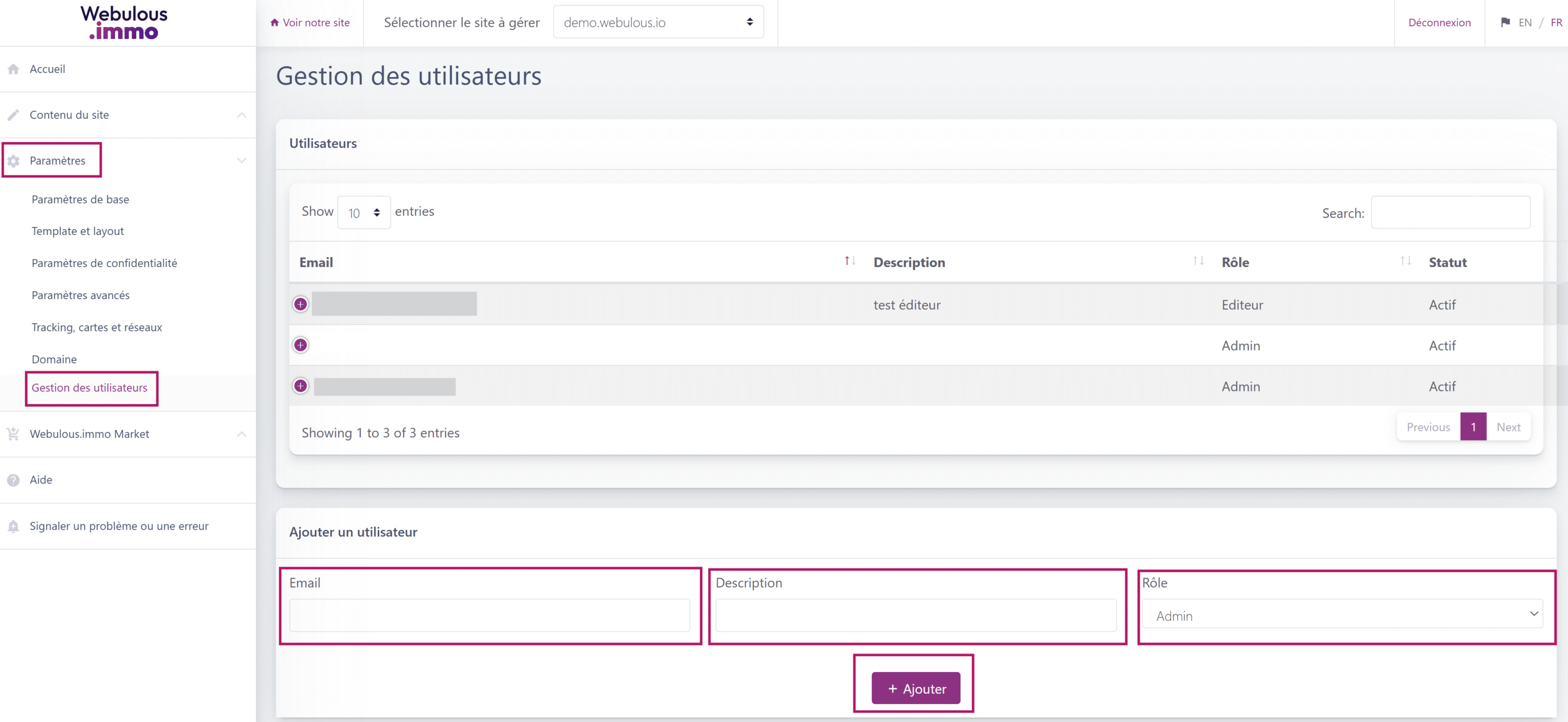The height and width of the screenshot is (722, 1568).
Task: Open the Aide menu item
Action: click(x=41, y=480)
